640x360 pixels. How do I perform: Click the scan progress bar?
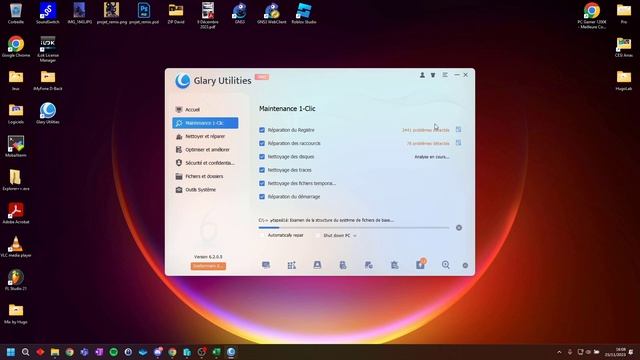pyautogui.click(x=354, y=228)
